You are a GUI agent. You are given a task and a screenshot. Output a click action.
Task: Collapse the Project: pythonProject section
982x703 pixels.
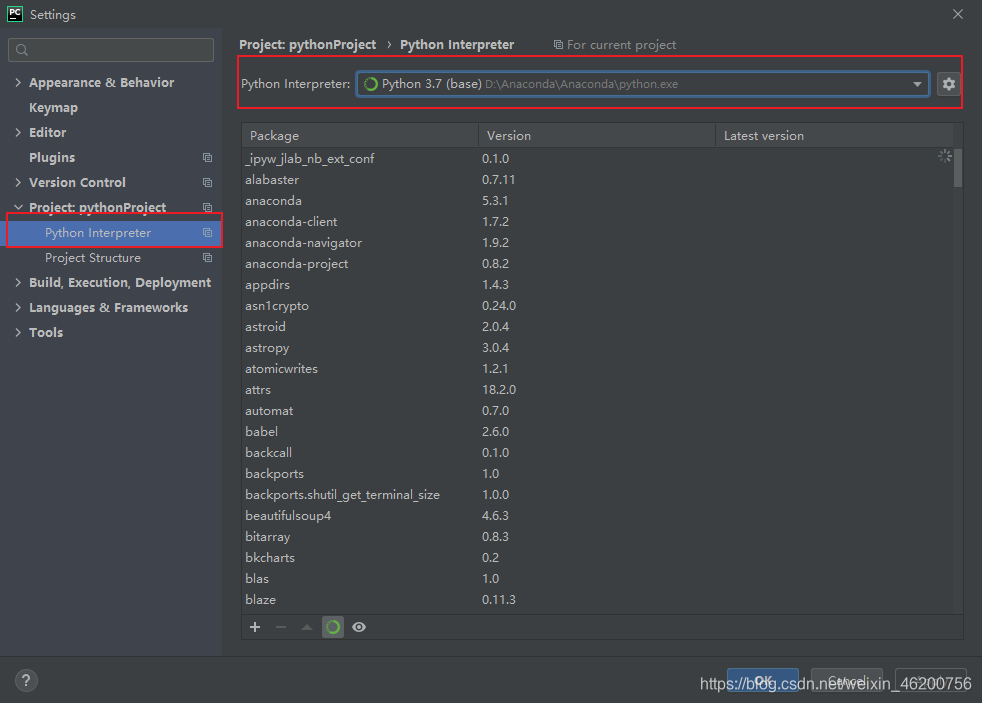point(18,207)
